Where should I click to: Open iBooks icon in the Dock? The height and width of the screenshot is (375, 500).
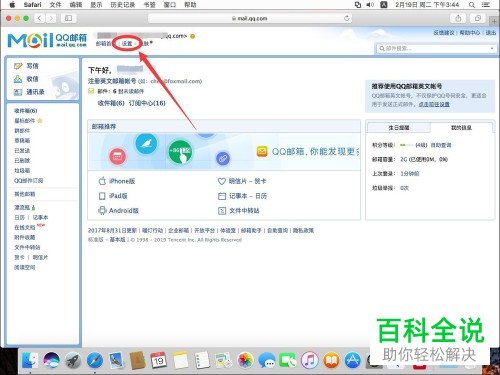pos(331,360)
